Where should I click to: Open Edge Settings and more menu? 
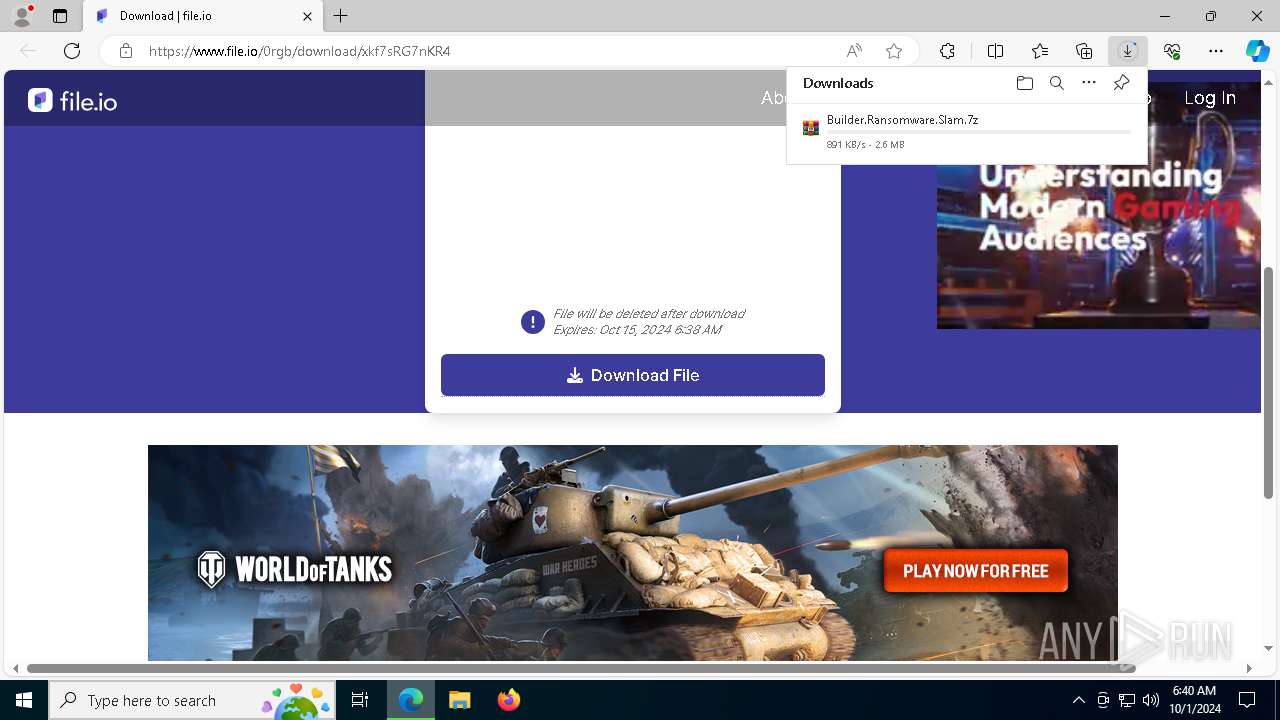tap(1216, 51)
